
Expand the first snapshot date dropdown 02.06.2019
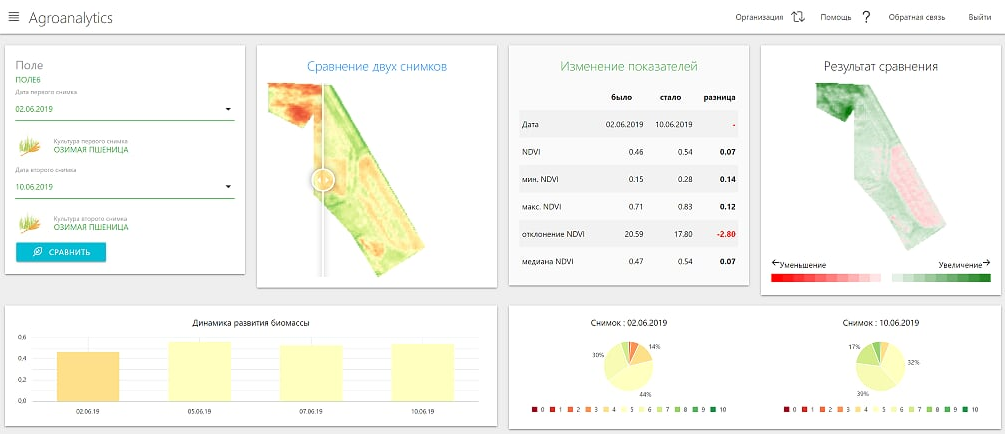click(227, 109)
